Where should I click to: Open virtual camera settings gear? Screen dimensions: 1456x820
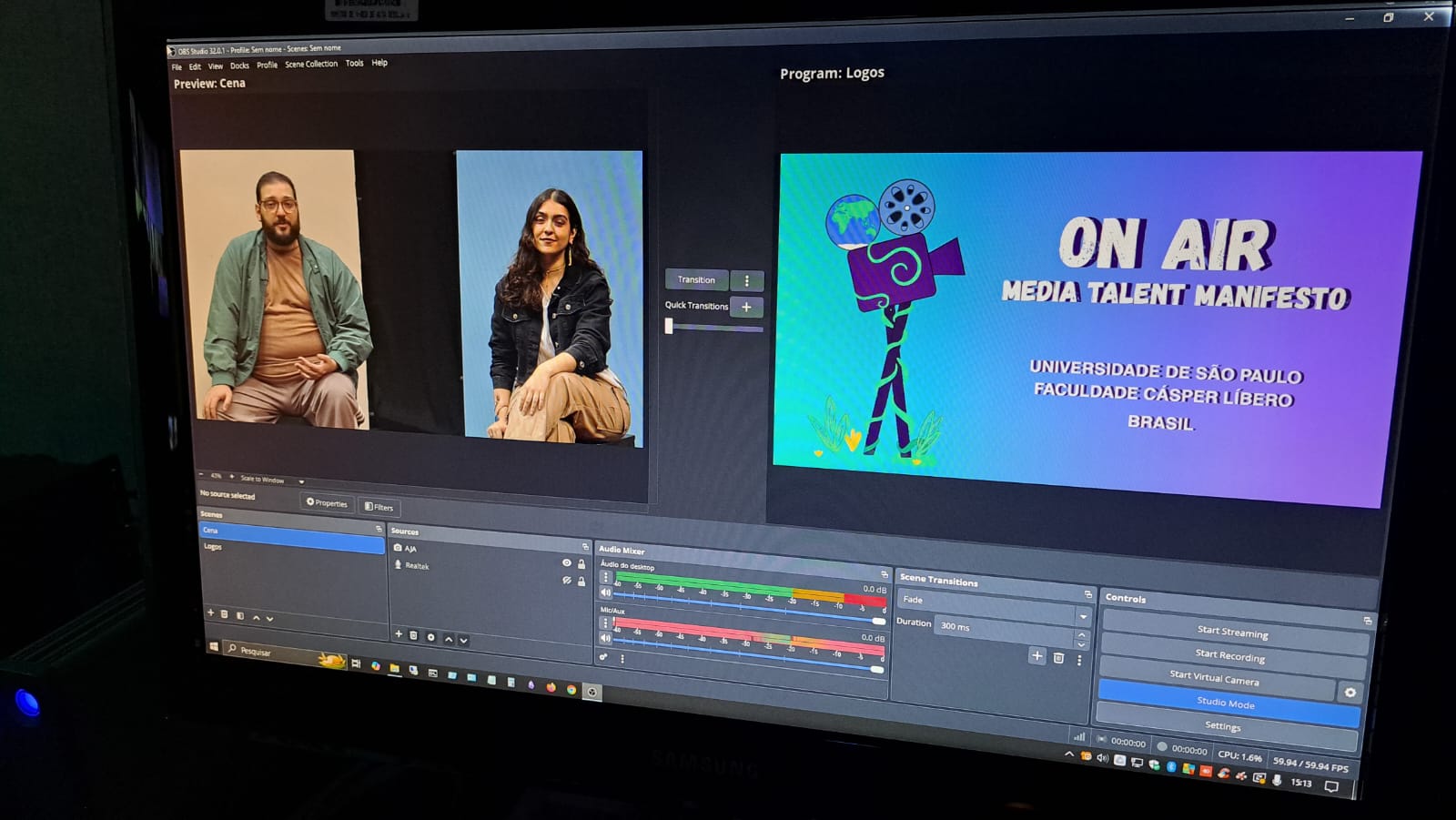(1350, 693)
